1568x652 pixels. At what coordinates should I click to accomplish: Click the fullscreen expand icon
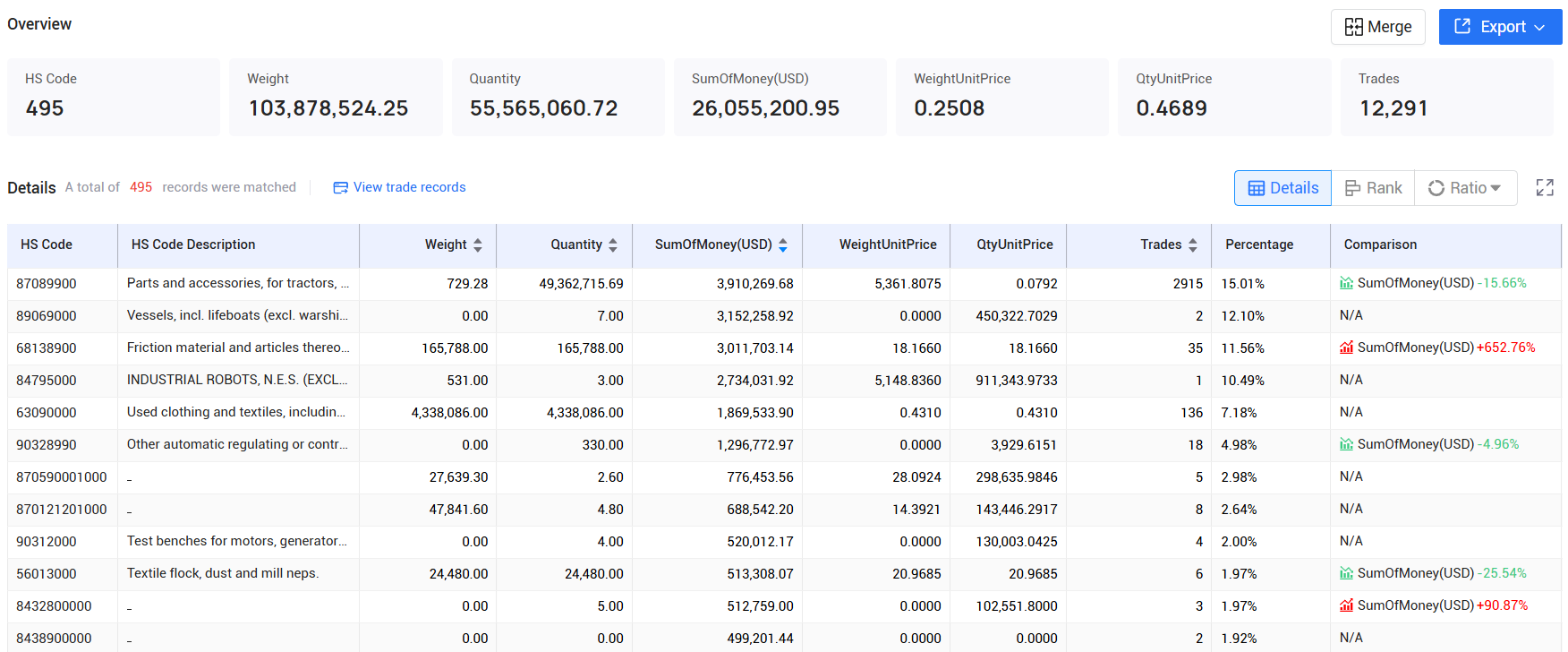coord(1545,187)
